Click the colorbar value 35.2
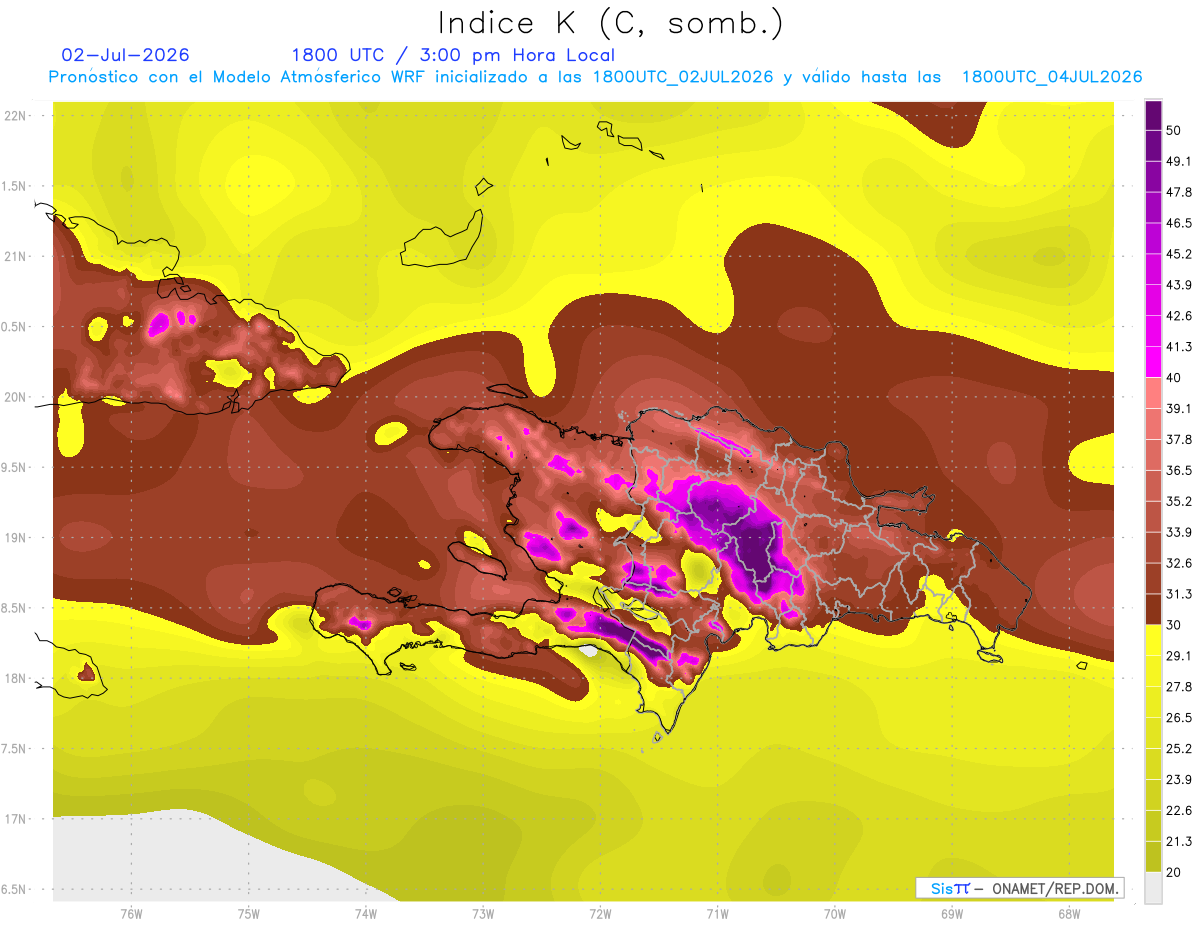This screenshot has height=927, width=1200. click(x=1179, y=501)
